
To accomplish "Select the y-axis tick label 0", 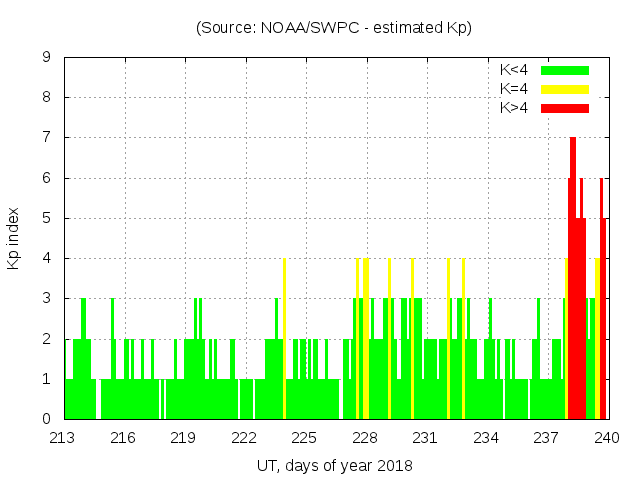I will pyautogui.click(x=47, y=419).
